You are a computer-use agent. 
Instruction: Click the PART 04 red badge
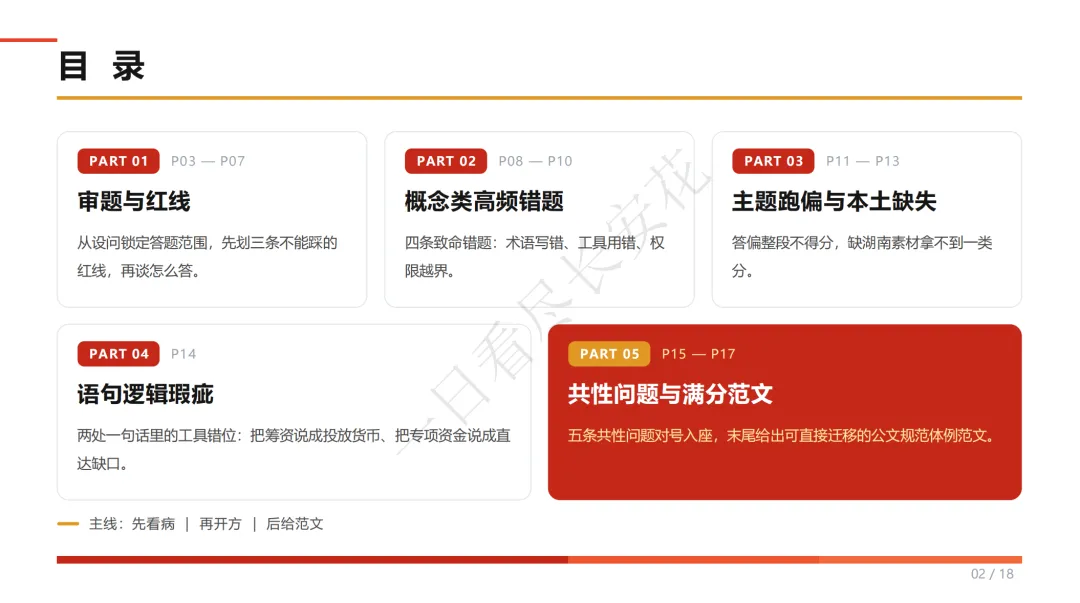(118, 354)
